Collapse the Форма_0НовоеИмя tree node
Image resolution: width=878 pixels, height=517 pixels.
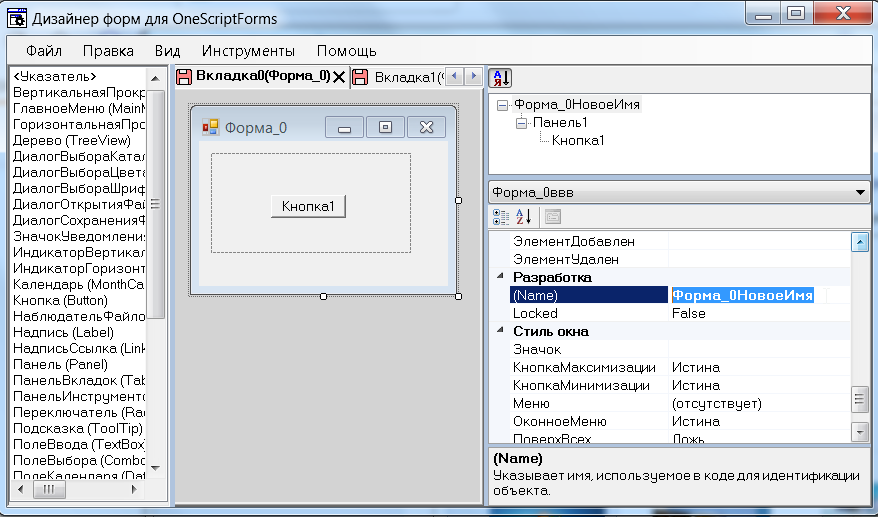pyautogui.click(x=502, y=105)
